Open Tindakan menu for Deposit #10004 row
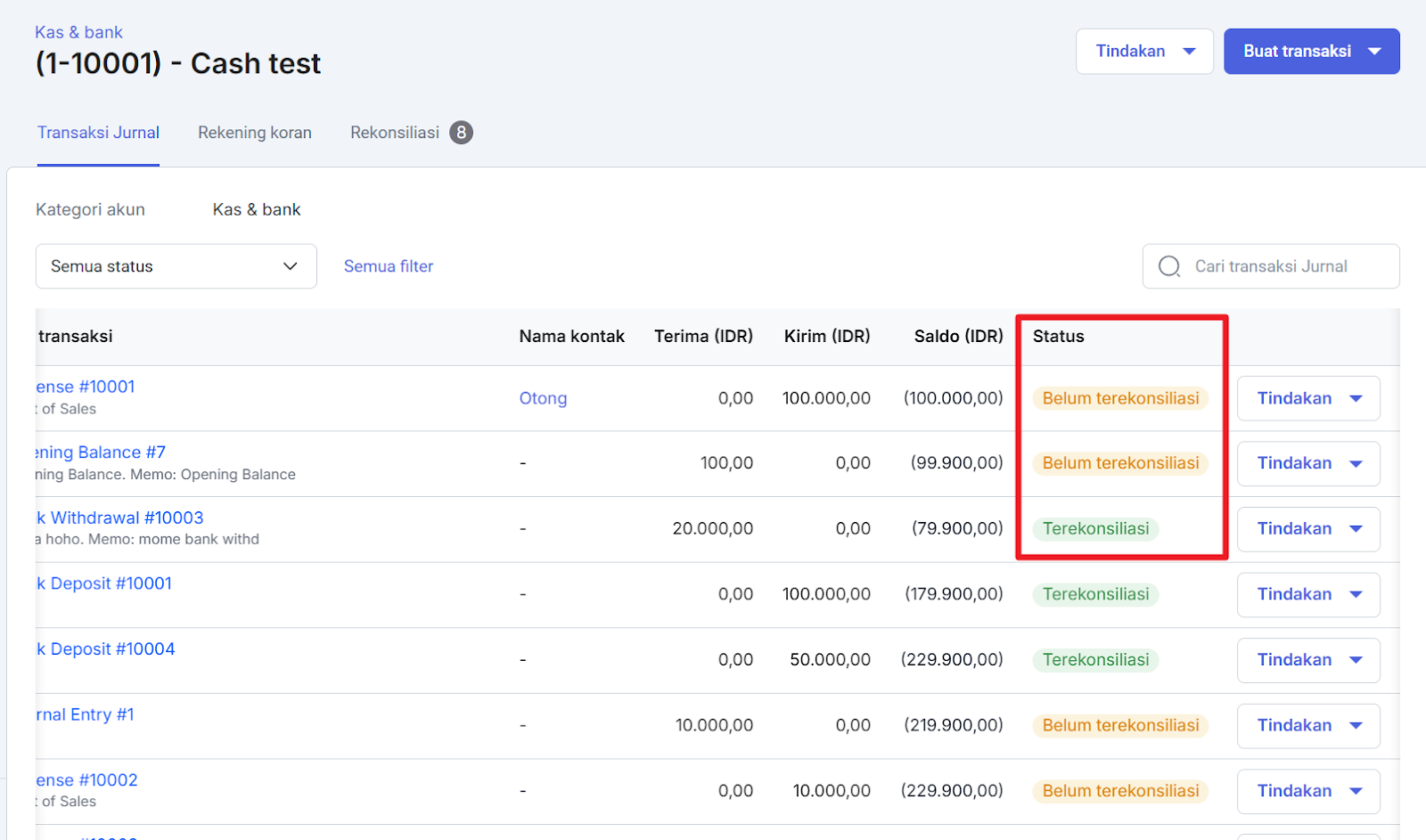The width and height of the screenshot is (1426, 840). [1308, 660]
